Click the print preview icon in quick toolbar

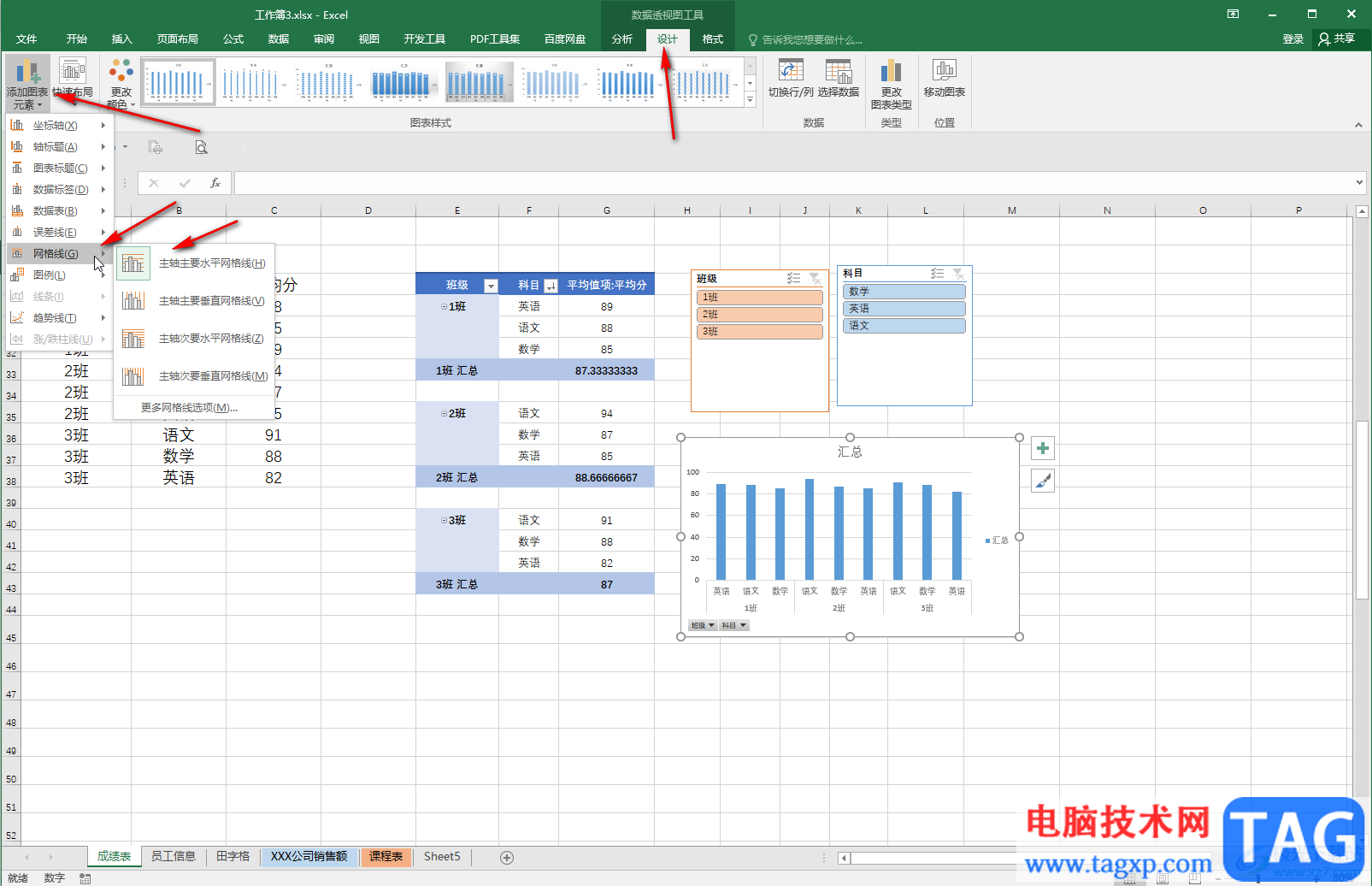(201, 147)
